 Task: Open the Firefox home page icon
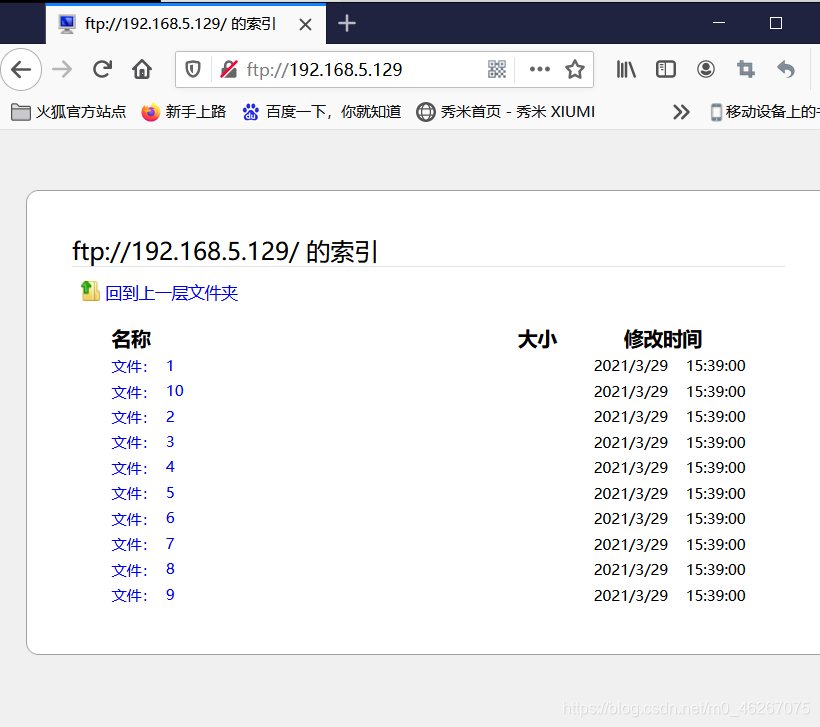coord(142,69)
